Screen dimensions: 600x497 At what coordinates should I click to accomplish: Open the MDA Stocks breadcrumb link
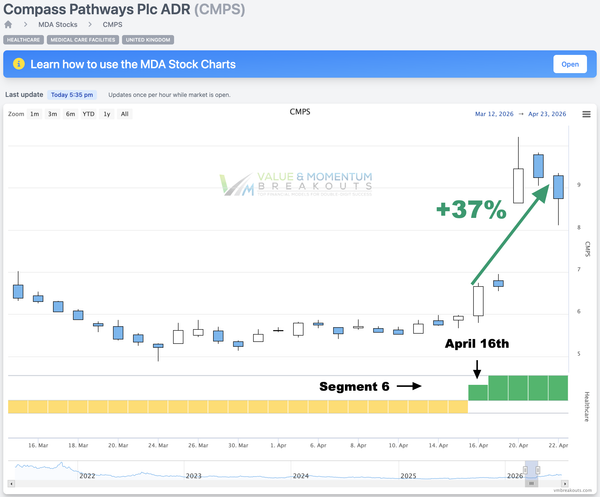click(58, 24)
